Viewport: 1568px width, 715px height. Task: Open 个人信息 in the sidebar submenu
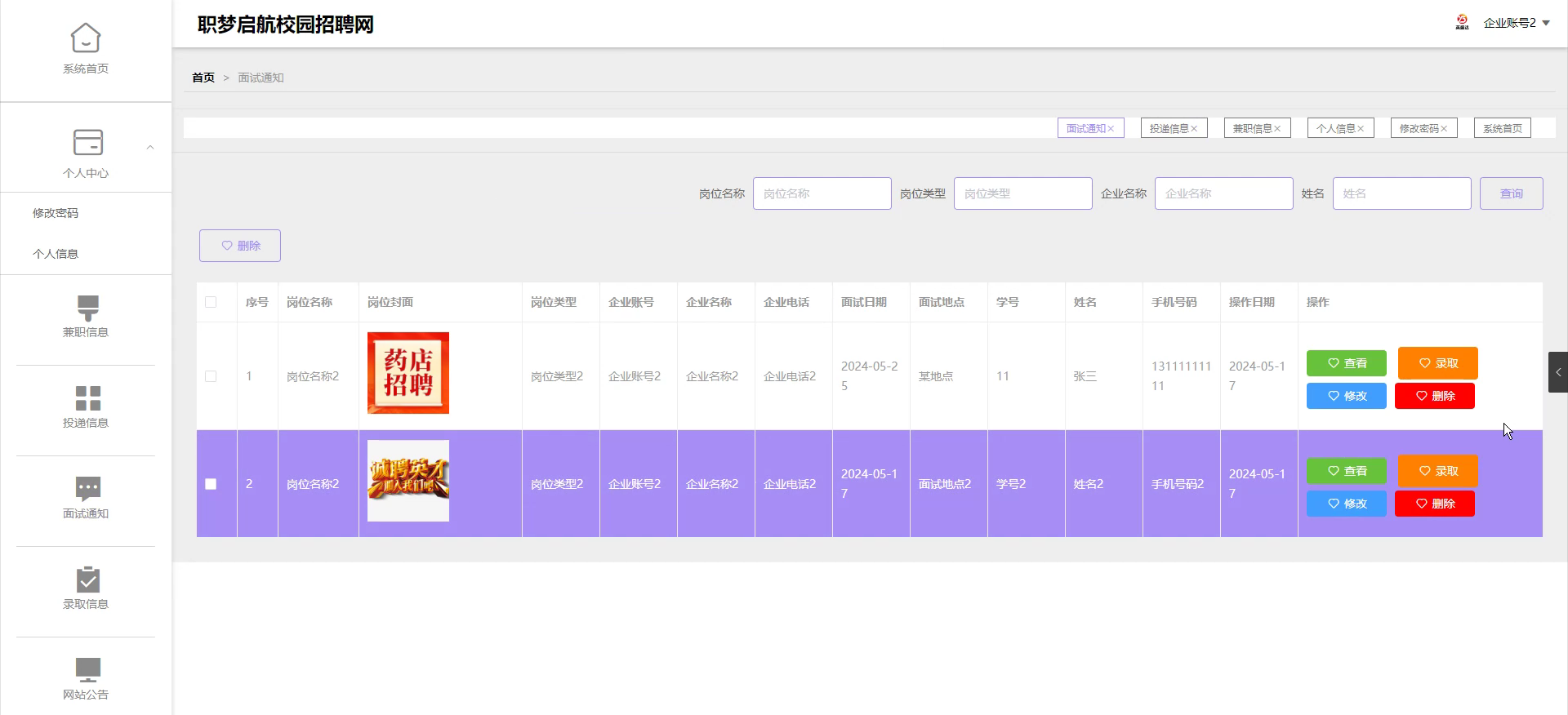tap(56, 254)
